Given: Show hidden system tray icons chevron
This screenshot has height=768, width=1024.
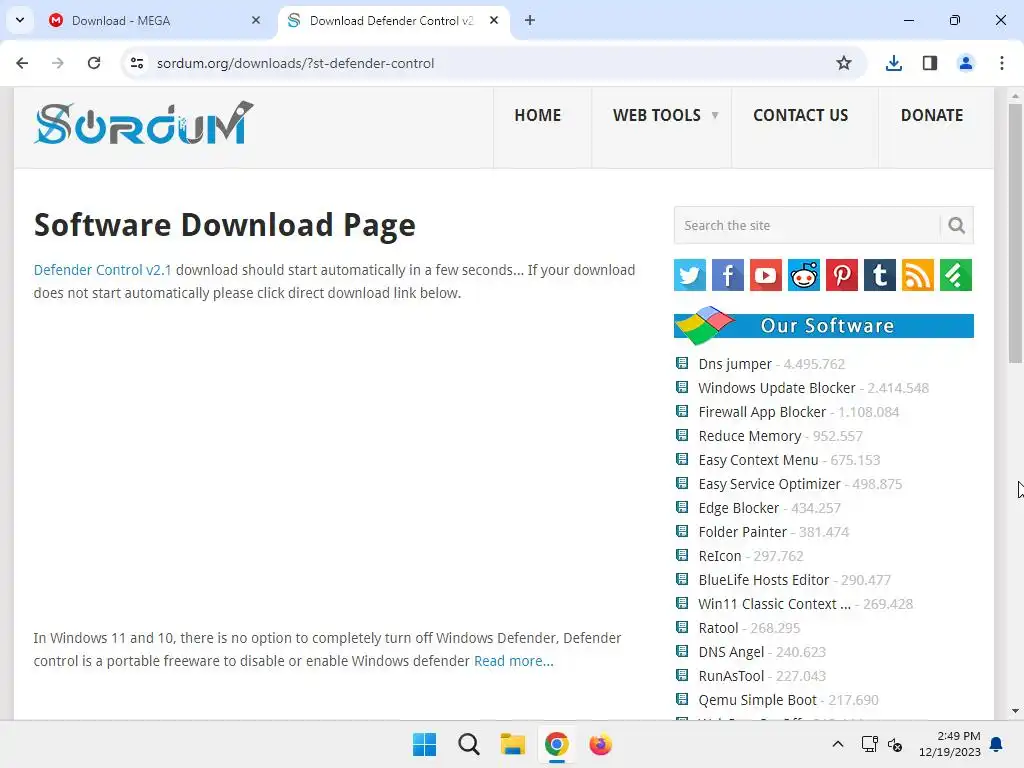Looking at the screenshot, I should [x=838, y=744].
